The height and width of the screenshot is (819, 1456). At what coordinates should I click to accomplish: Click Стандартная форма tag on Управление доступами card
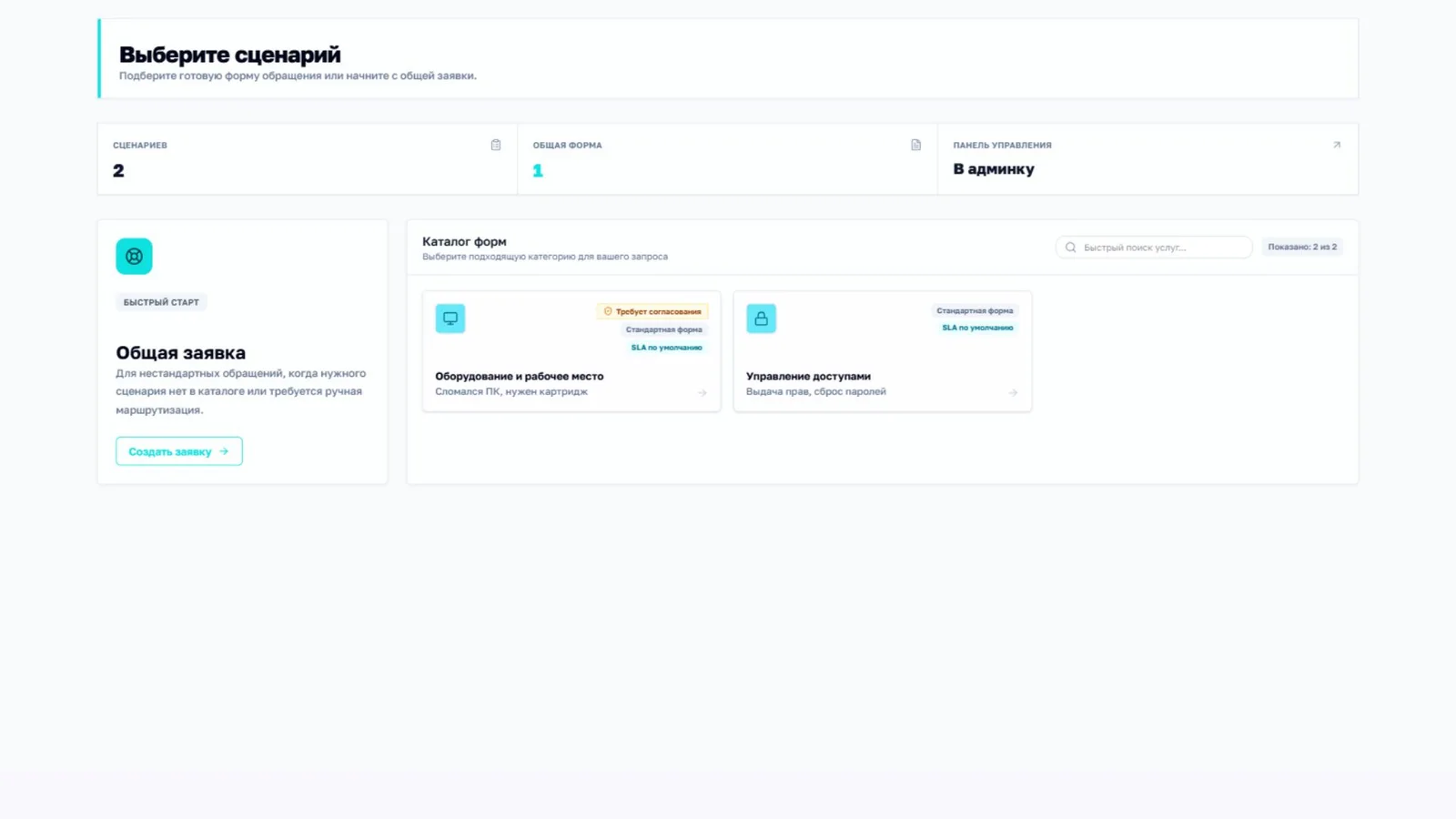pyautogui.click(x=975, y=311)
